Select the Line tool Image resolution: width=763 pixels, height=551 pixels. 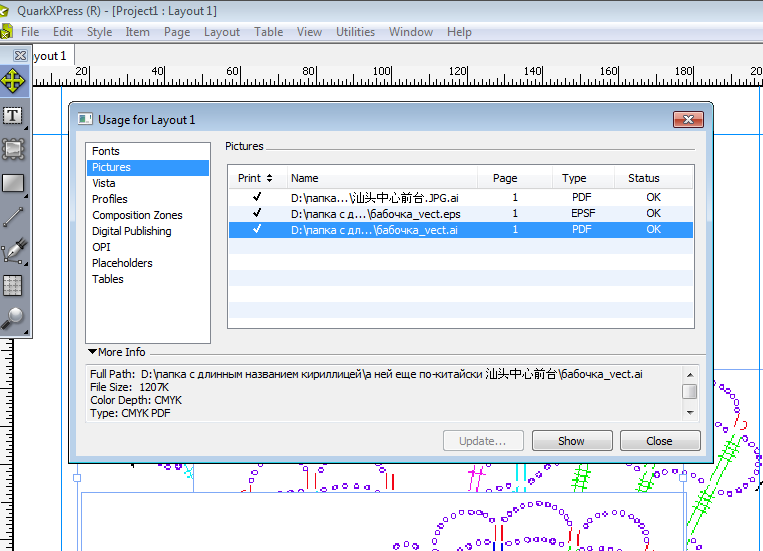13,217
